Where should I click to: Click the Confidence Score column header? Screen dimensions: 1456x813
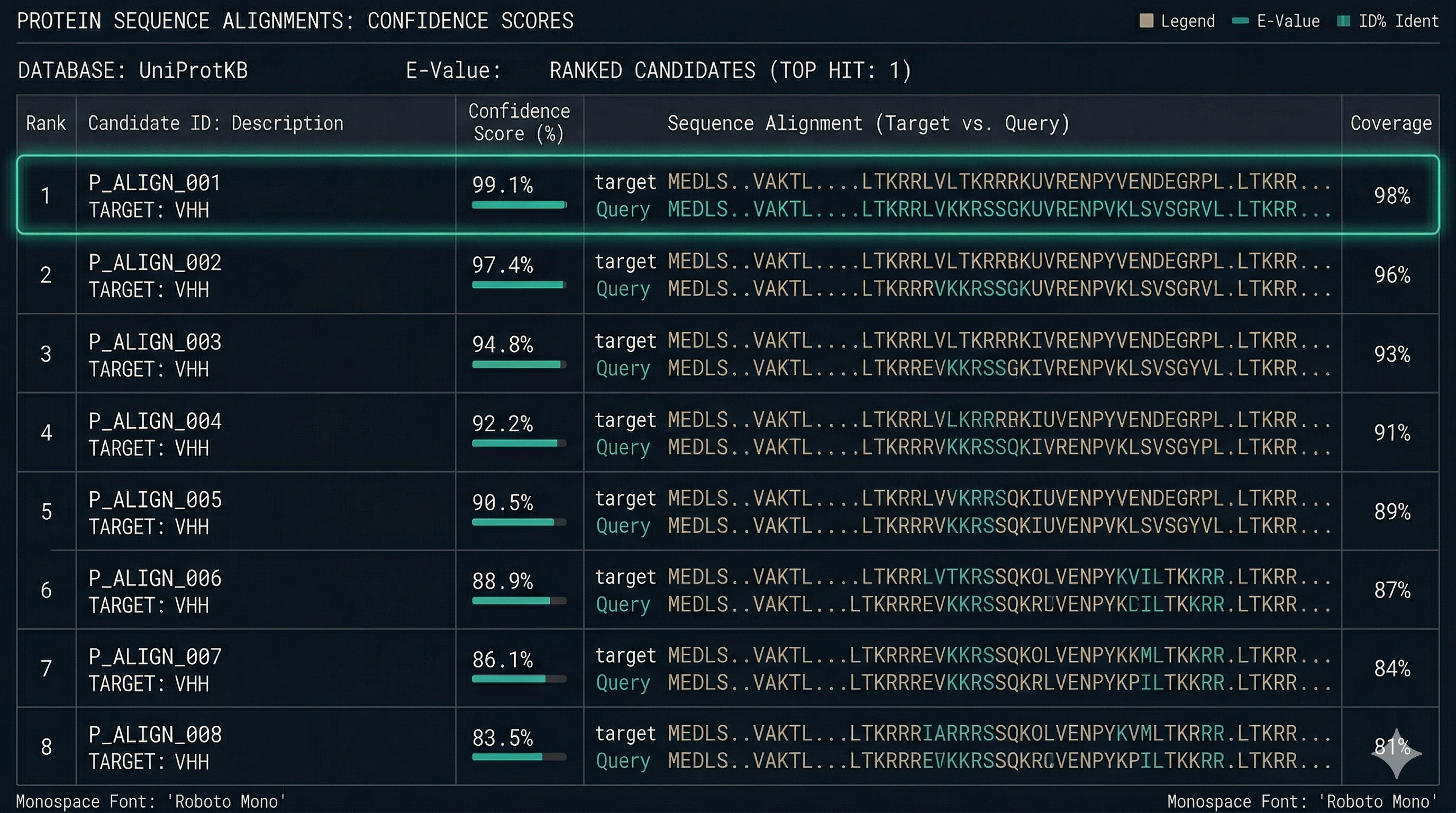(x=518, y=123)
